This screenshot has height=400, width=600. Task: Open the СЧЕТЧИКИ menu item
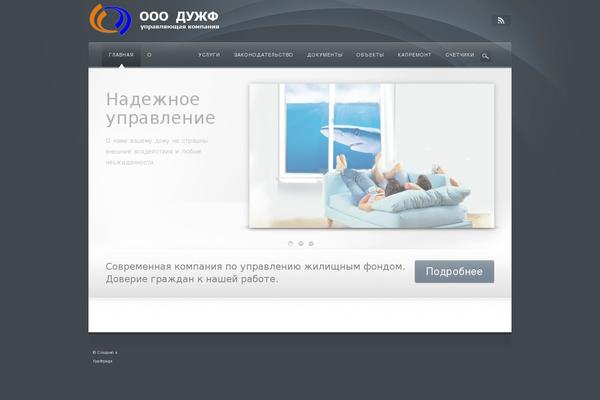coord(460,55)
